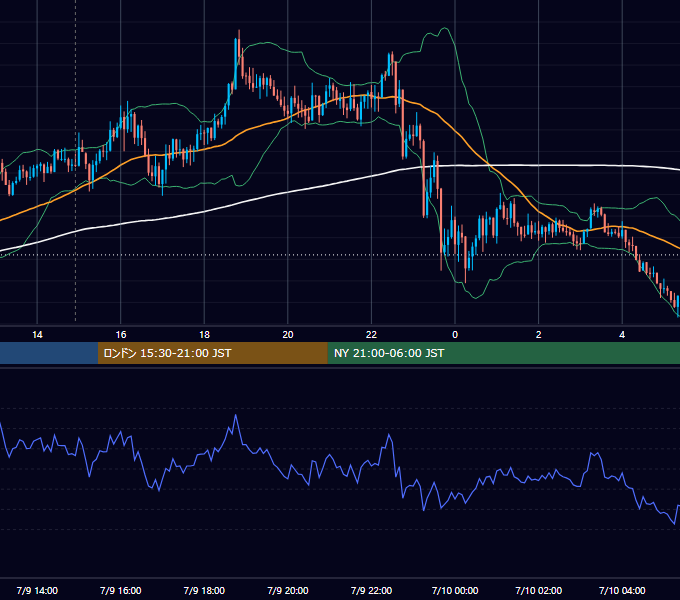Click the 7/9 18:00 time label
The width and height of the screenshot is (680, 600).
click(204, 590)
